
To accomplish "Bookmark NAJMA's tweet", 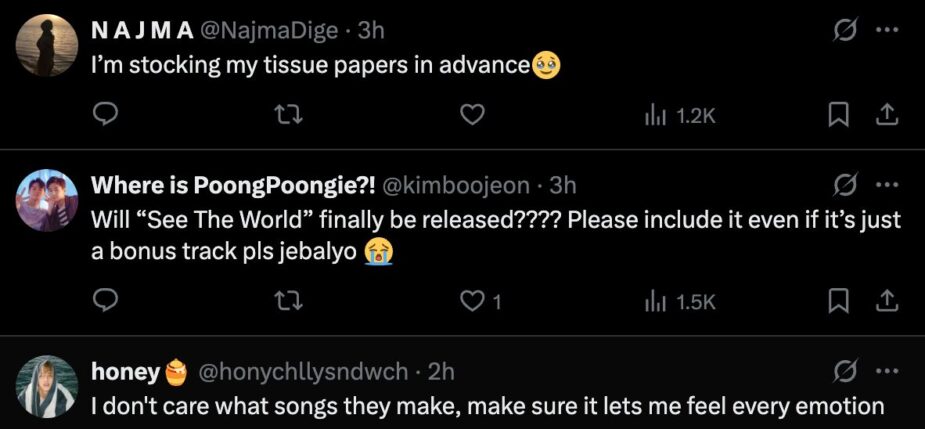I will (837, 116).
